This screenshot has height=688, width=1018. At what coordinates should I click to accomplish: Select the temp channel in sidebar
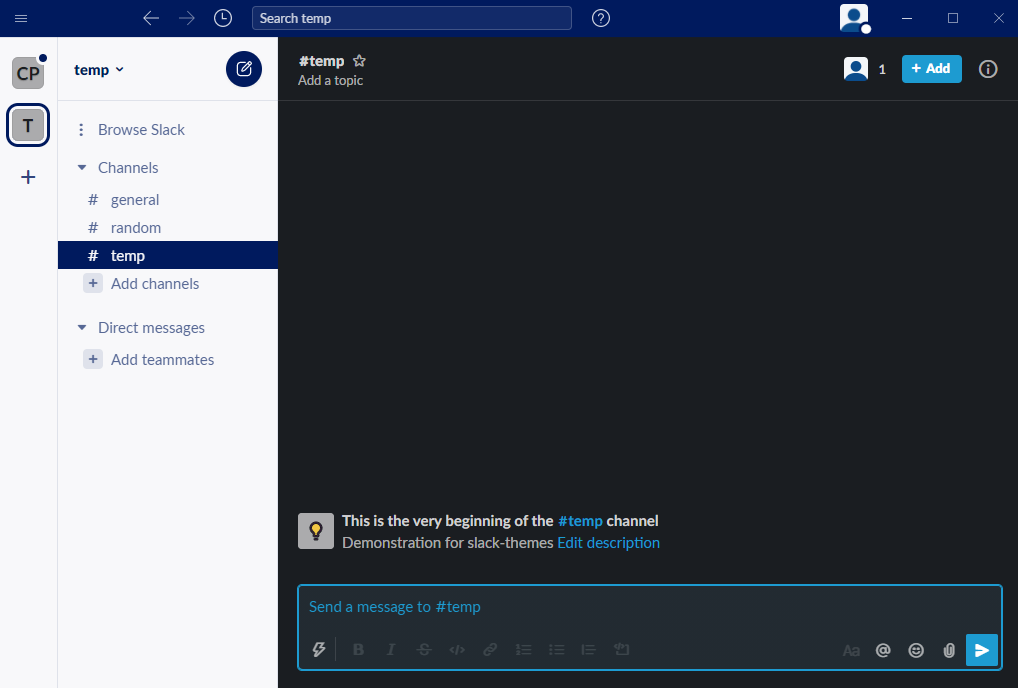click(x=168, y=256)
